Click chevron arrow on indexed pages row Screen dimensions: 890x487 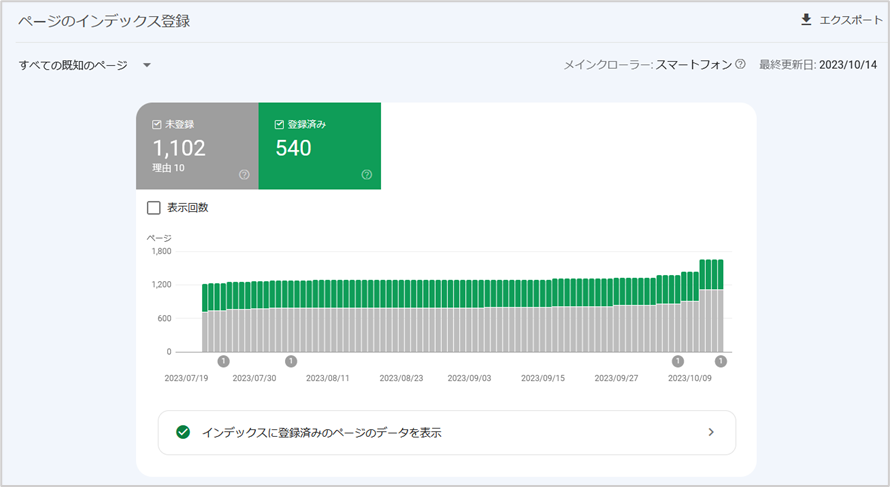(x=711, y=433)
